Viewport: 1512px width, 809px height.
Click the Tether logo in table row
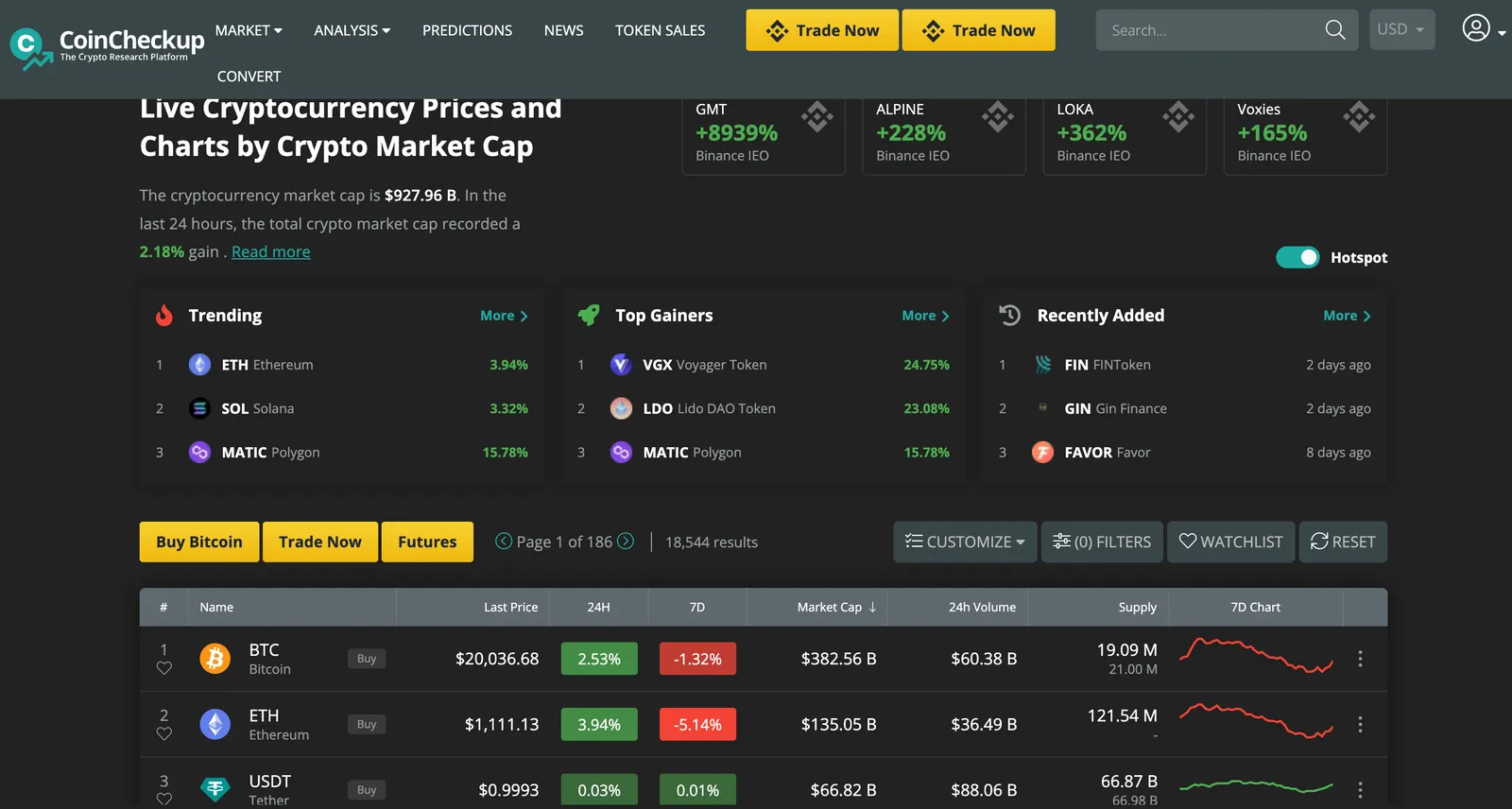(x=215, y=789)
